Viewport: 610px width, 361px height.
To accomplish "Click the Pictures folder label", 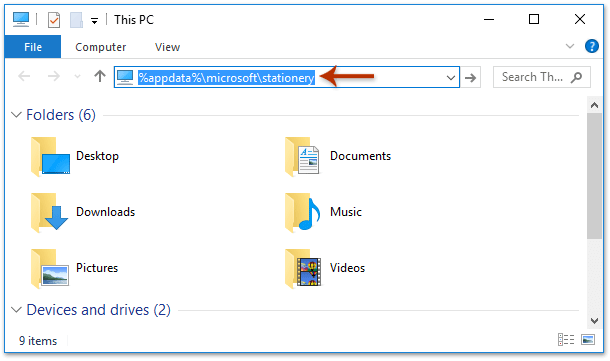I will [97, 268].
